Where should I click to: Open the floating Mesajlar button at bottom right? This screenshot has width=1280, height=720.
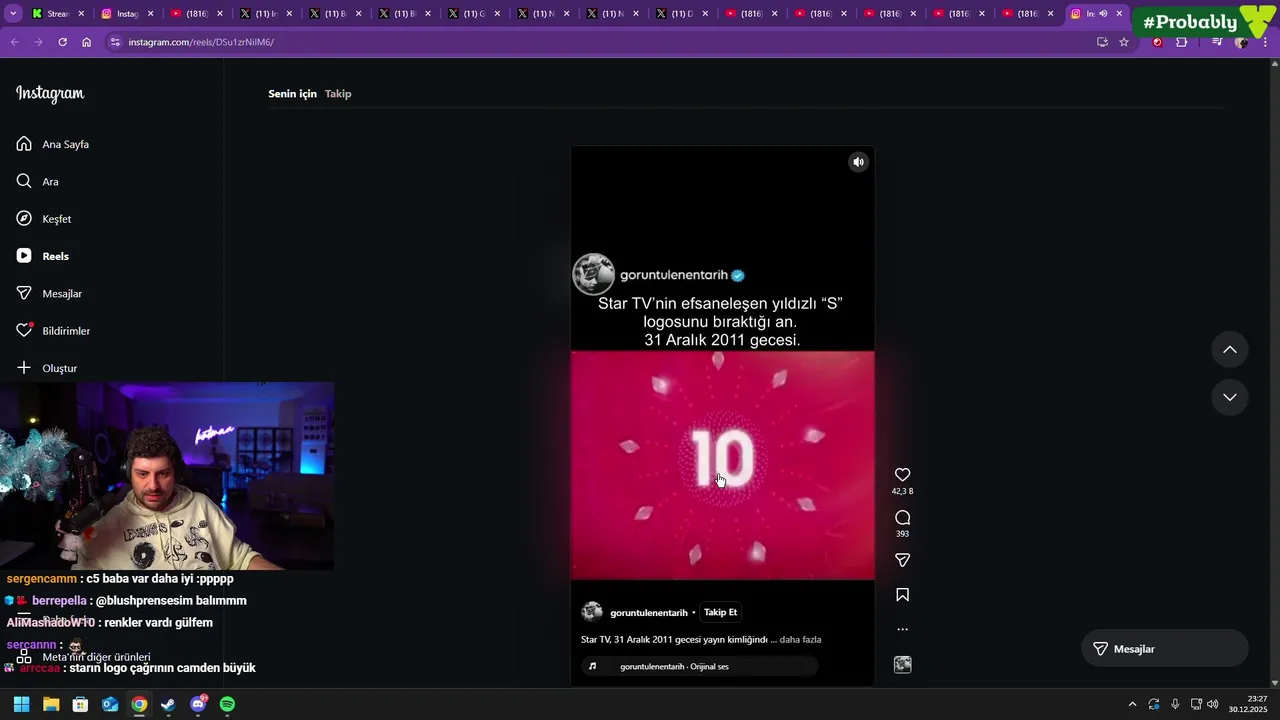pyautogui.click(x=1165, y=649)
